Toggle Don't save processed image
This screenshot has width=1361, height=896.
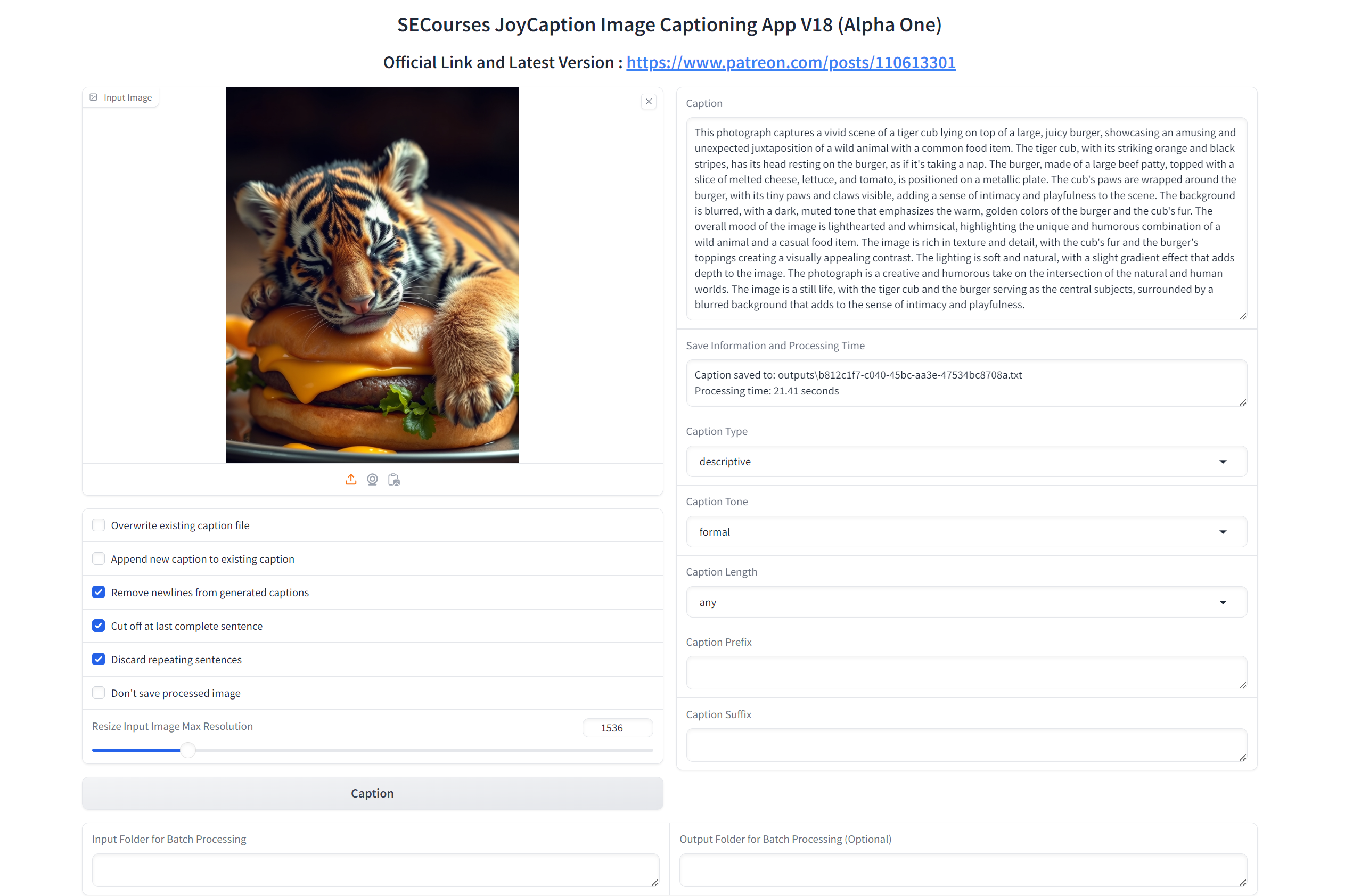[x=99, y=693]
